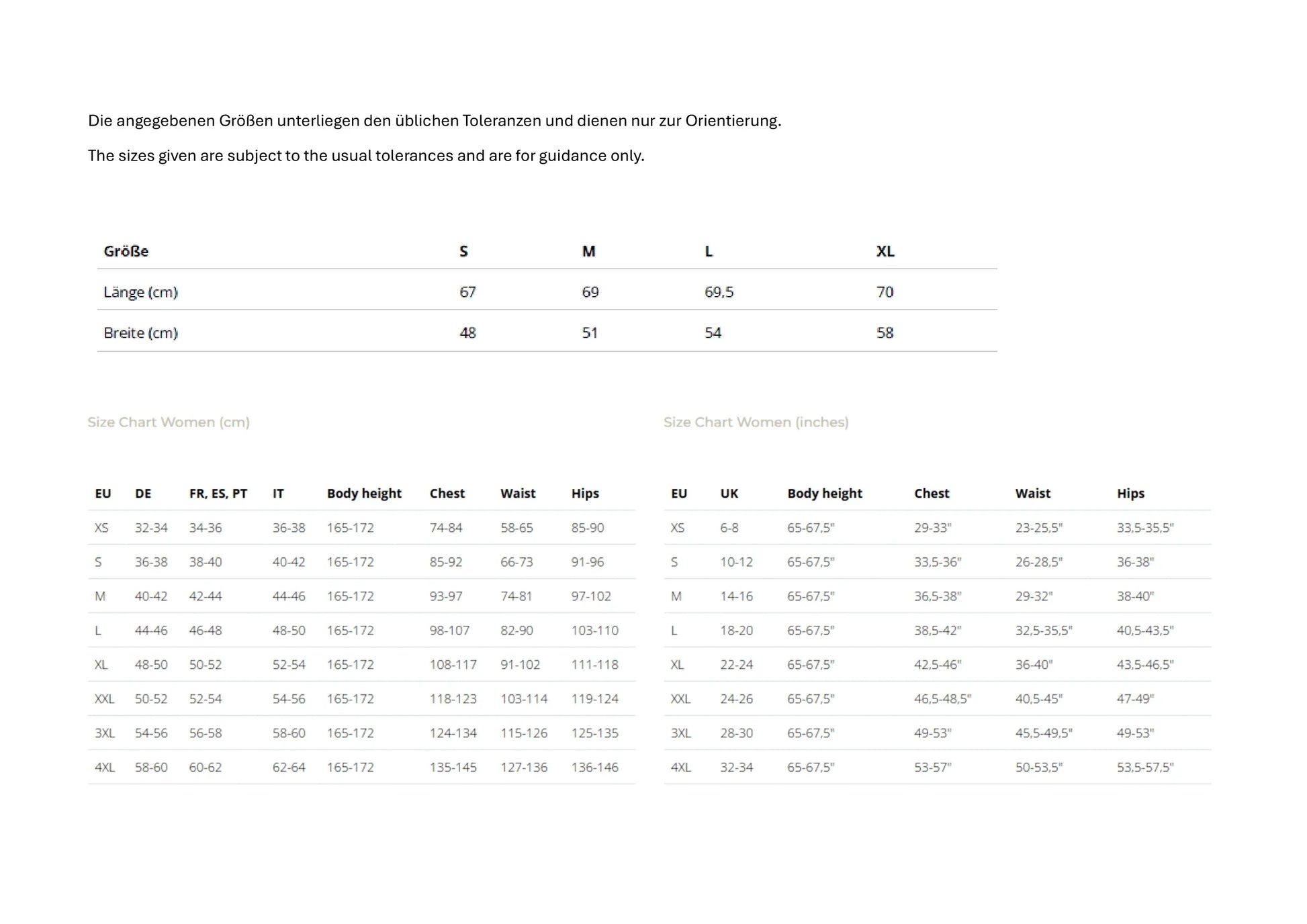This screenshot has height=924, width=1307.
Task: Select the XL size column header
Action: point(885,251)
